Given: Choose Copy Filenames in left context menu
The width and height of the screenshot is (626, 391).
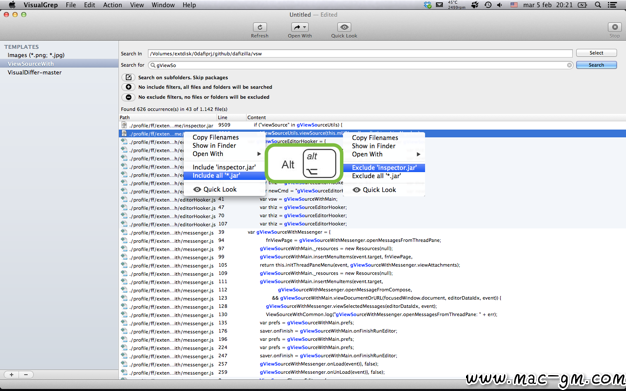Looking at the screenshot, I should click(224, 137).
